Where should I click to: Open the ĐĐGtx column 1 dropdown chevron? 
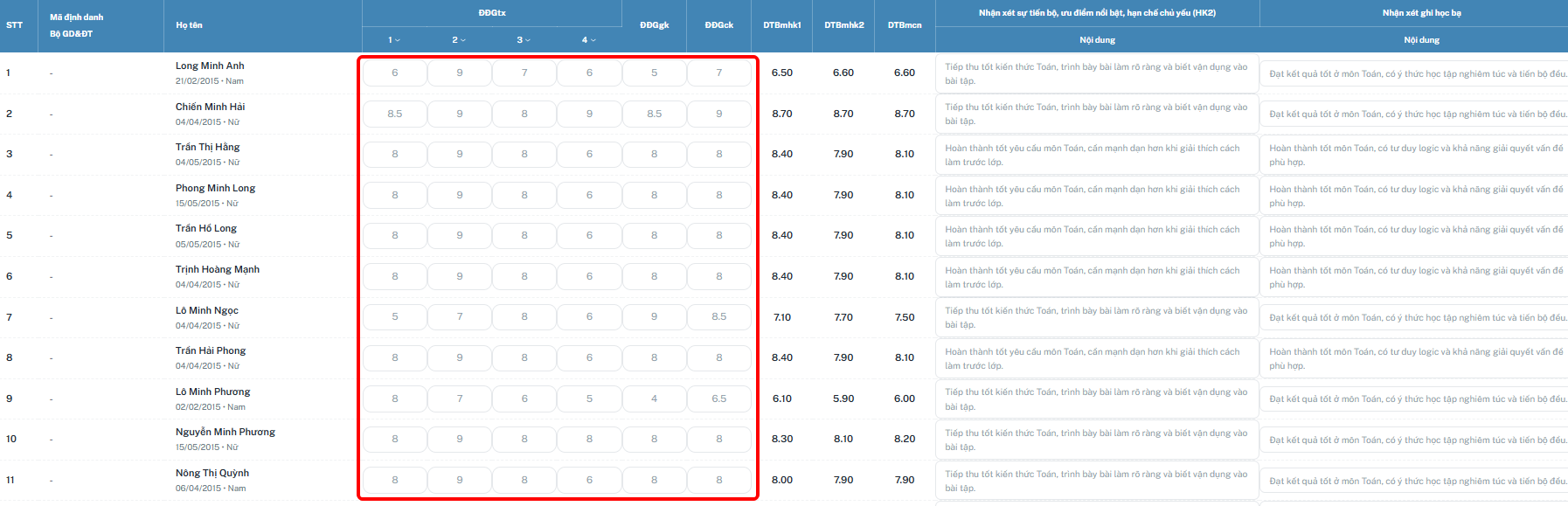click(398, 40)
